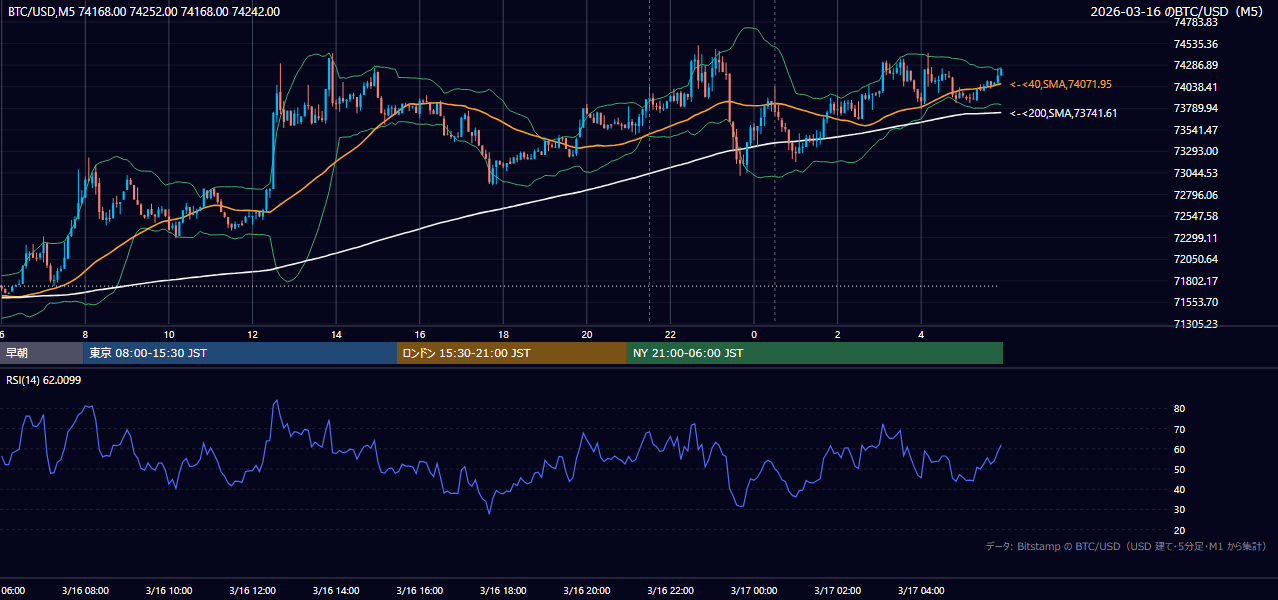Screen dimensions: 1278x600
Task: Select the NY 21:00-06:00 JST session bar
Action: point(815,353)
